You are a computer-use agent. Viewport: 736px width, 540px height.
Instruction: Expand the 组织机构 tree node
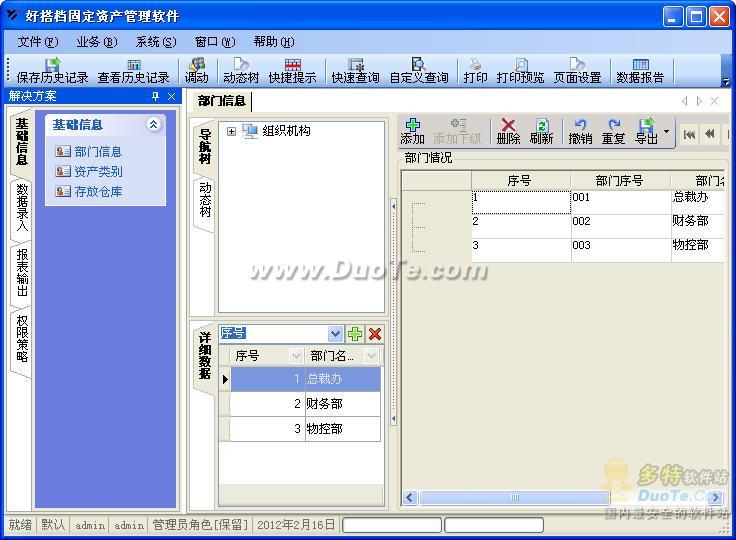tap(231, 131)
